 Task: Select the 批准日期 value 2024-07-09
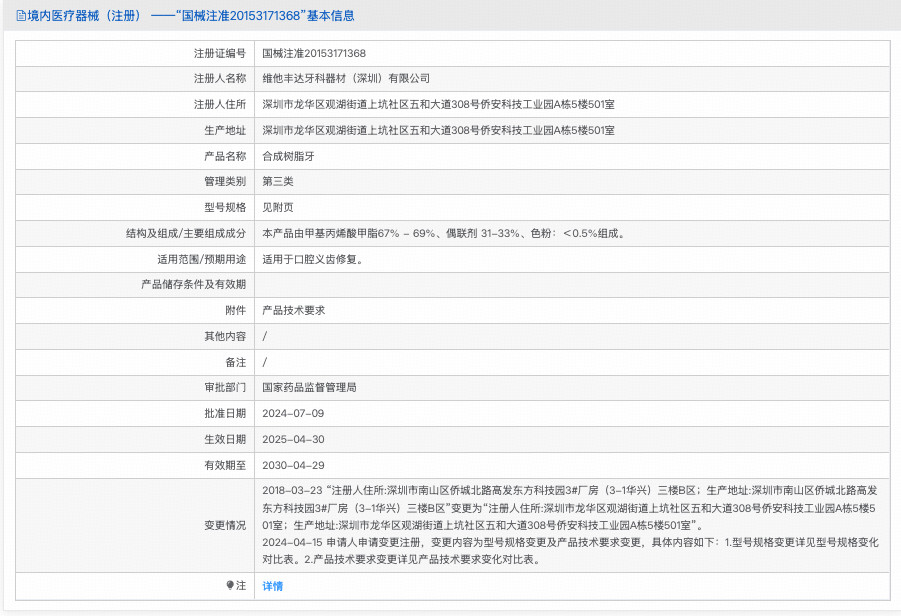(x=292, y=413)
